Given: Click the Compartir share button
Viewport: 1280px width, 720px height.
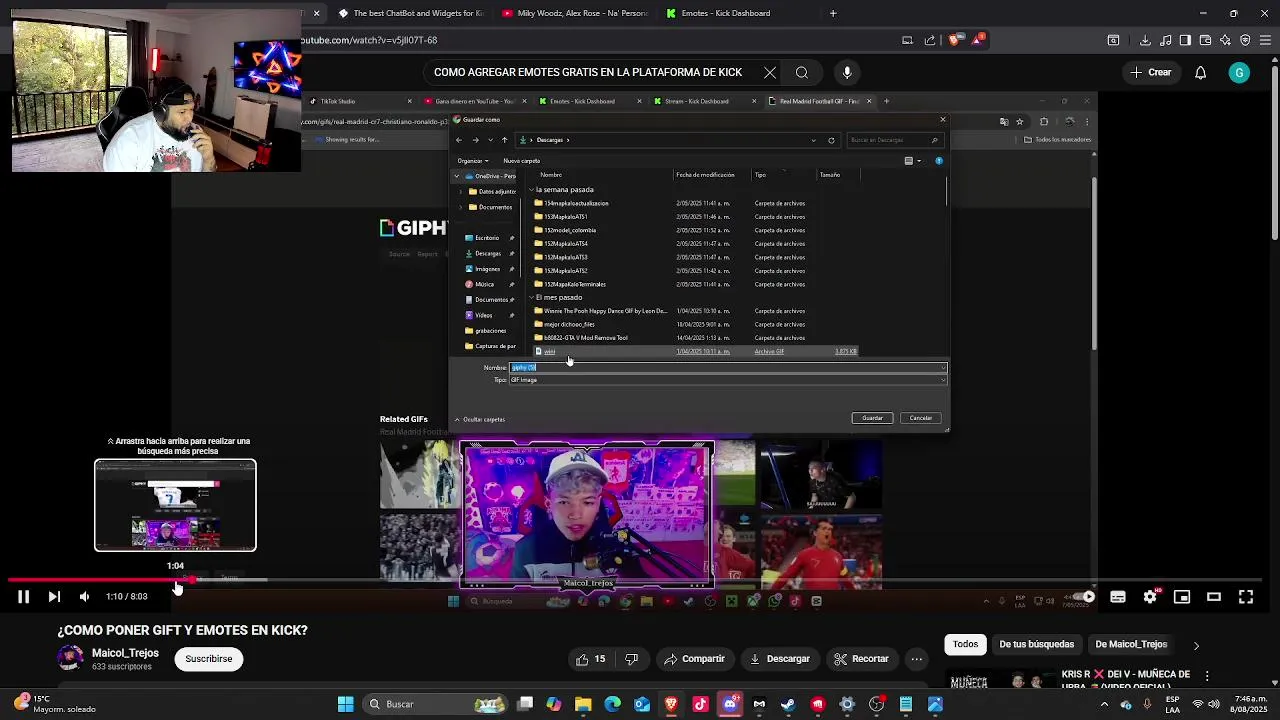Looking at the screenshot, I should click(695, 659).
